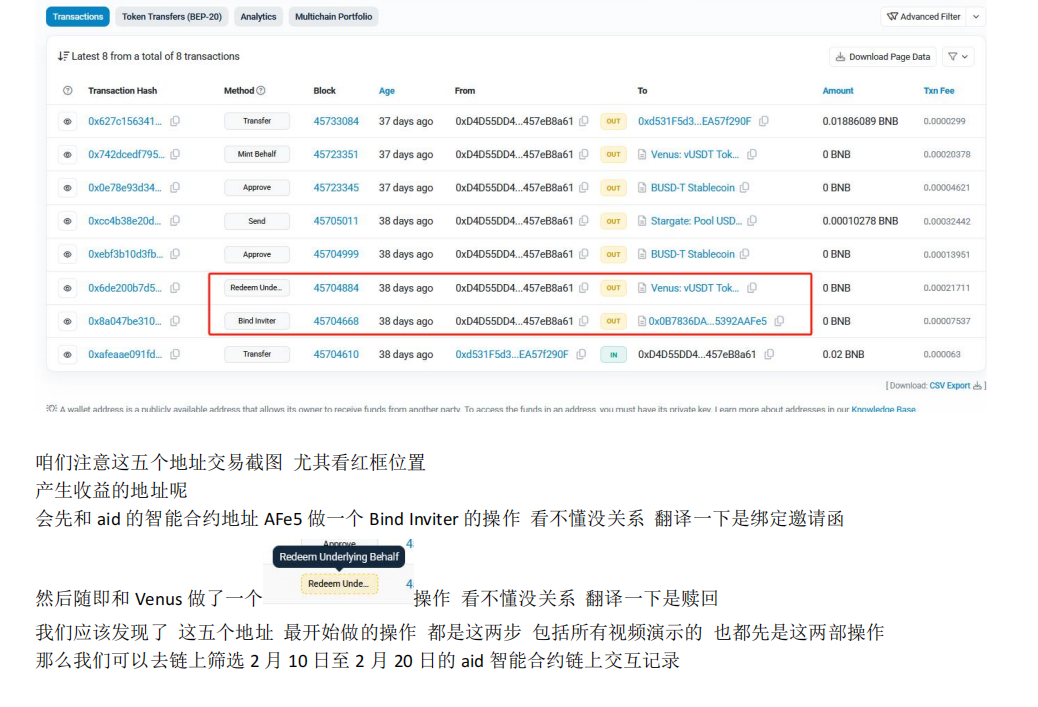
Task: Open the CSV Export link
Action: pos(950,385)
